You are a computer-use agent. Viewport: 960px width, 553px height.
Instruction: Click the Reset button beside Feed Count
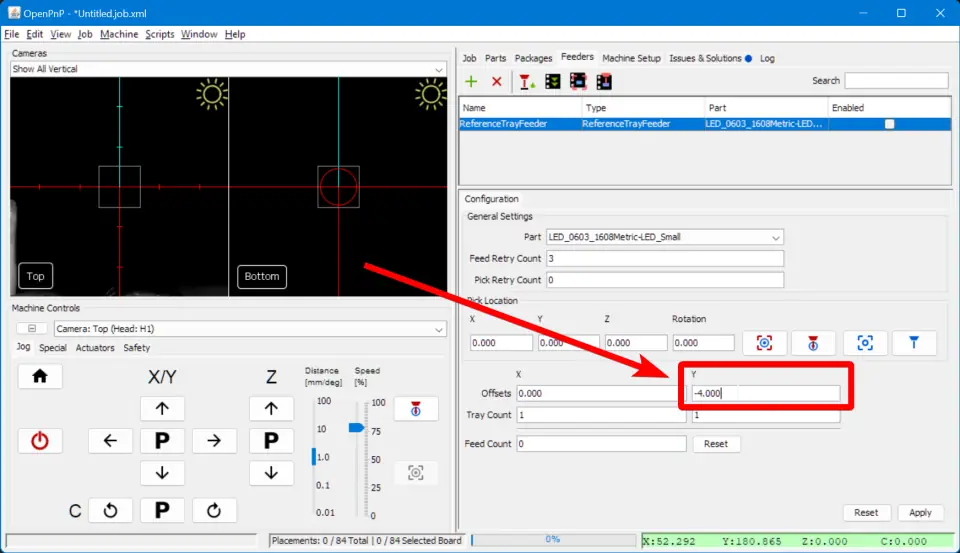click(715, 443)
